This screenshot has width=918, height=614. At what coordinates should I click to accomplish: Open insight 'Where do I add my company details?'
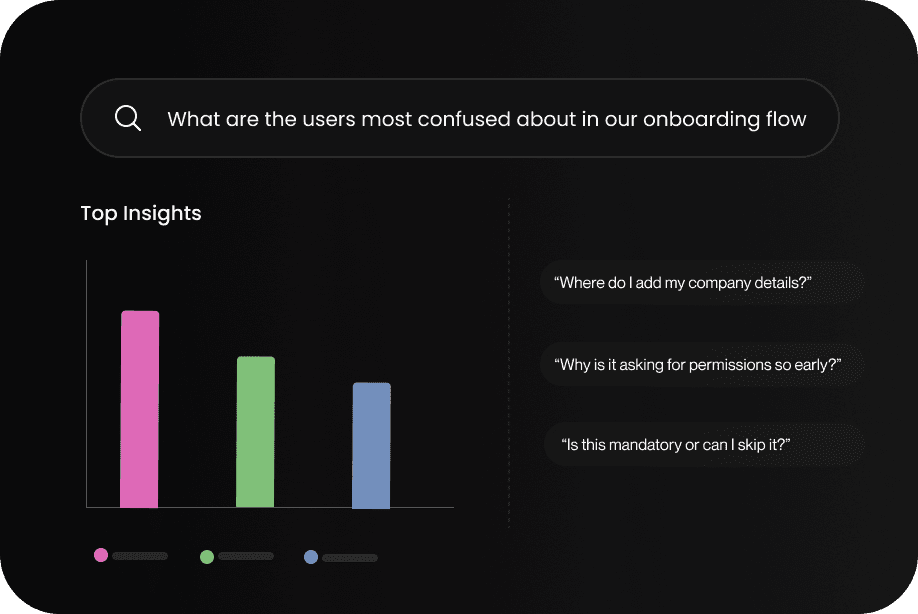point(702,282)
